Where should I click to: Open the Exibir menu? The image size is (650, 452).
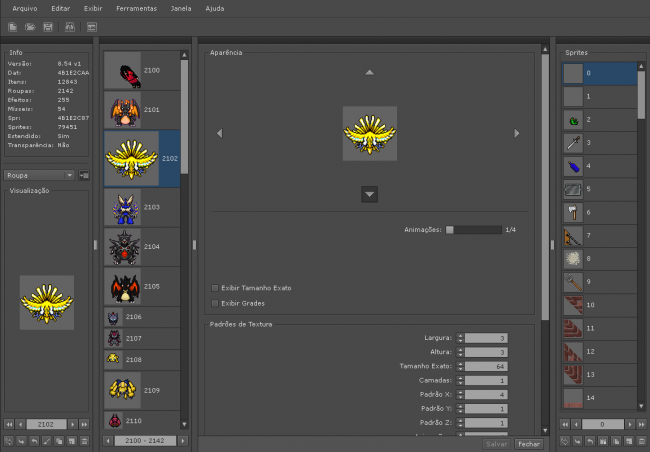pos(93,8)
